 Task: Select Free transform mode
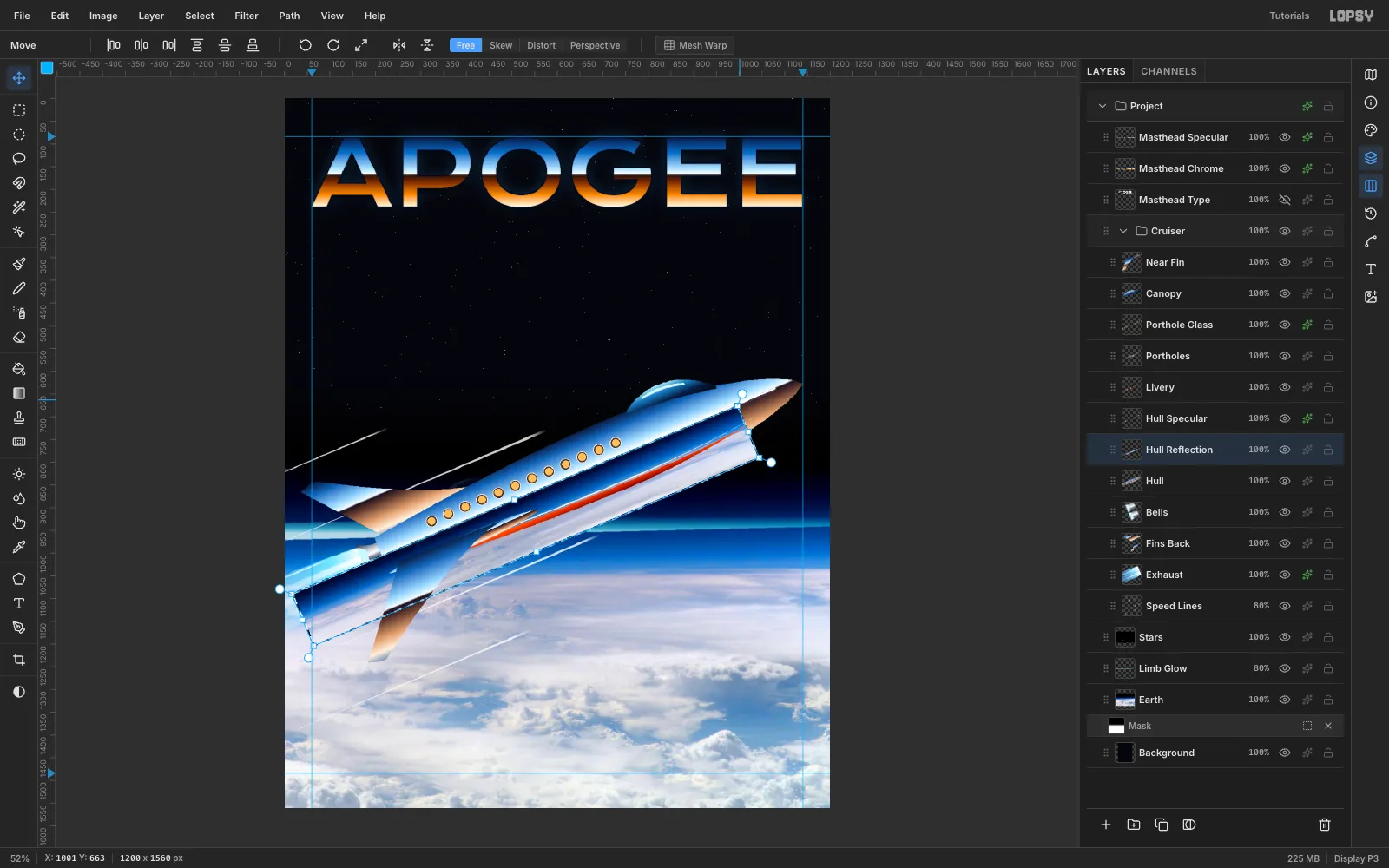(465, 45)
